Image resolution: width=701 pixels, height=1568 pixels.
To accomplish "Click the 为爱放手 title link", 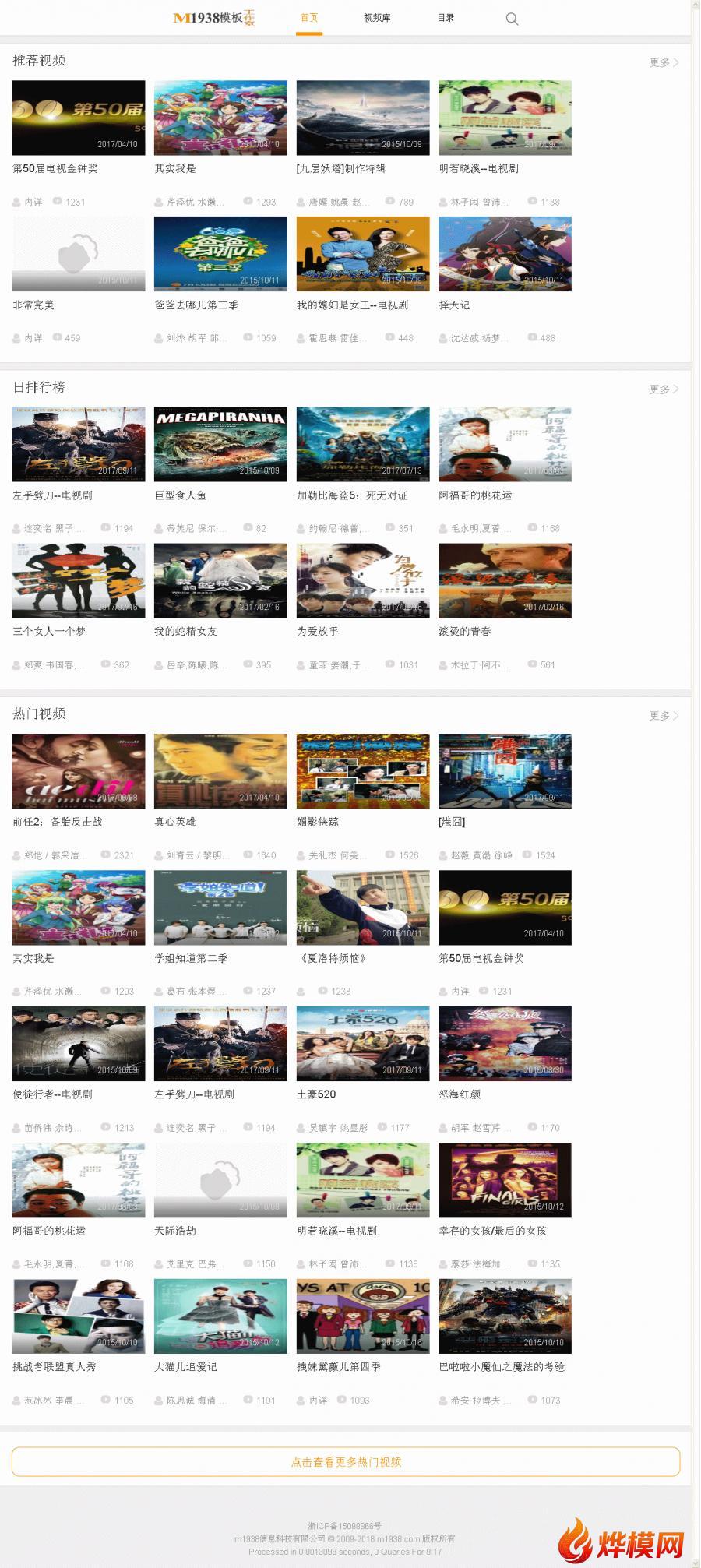I will pyautogui.click(x=318, y=631).
